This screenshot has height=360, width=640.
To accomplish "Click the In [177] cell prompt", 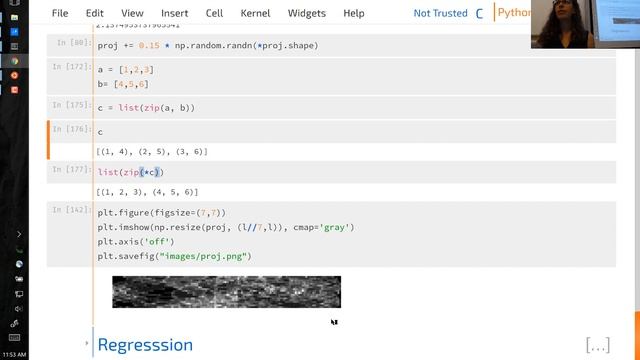I will (71, 169).
